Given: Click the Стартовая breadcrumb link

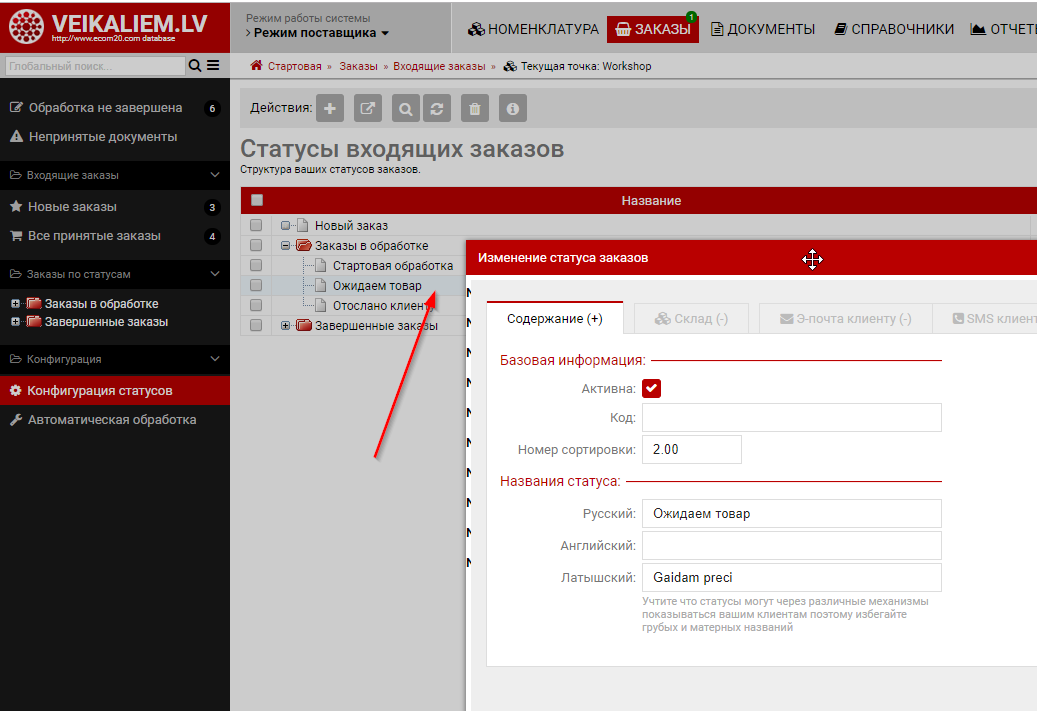Looking at the screenshot, I should pyautogui.click(x=294, y=66).
